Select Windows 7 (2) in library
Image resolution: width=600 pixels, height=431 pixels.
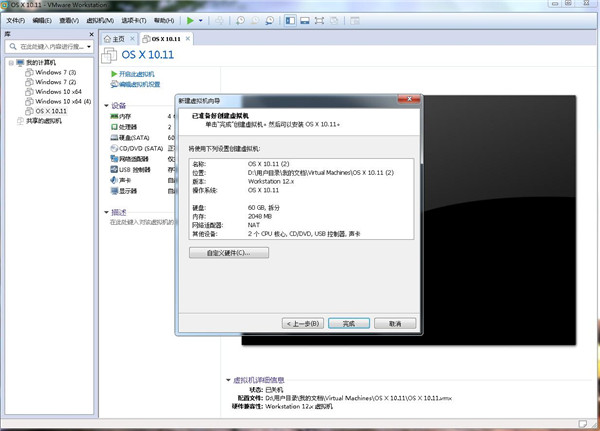(51, 82)
